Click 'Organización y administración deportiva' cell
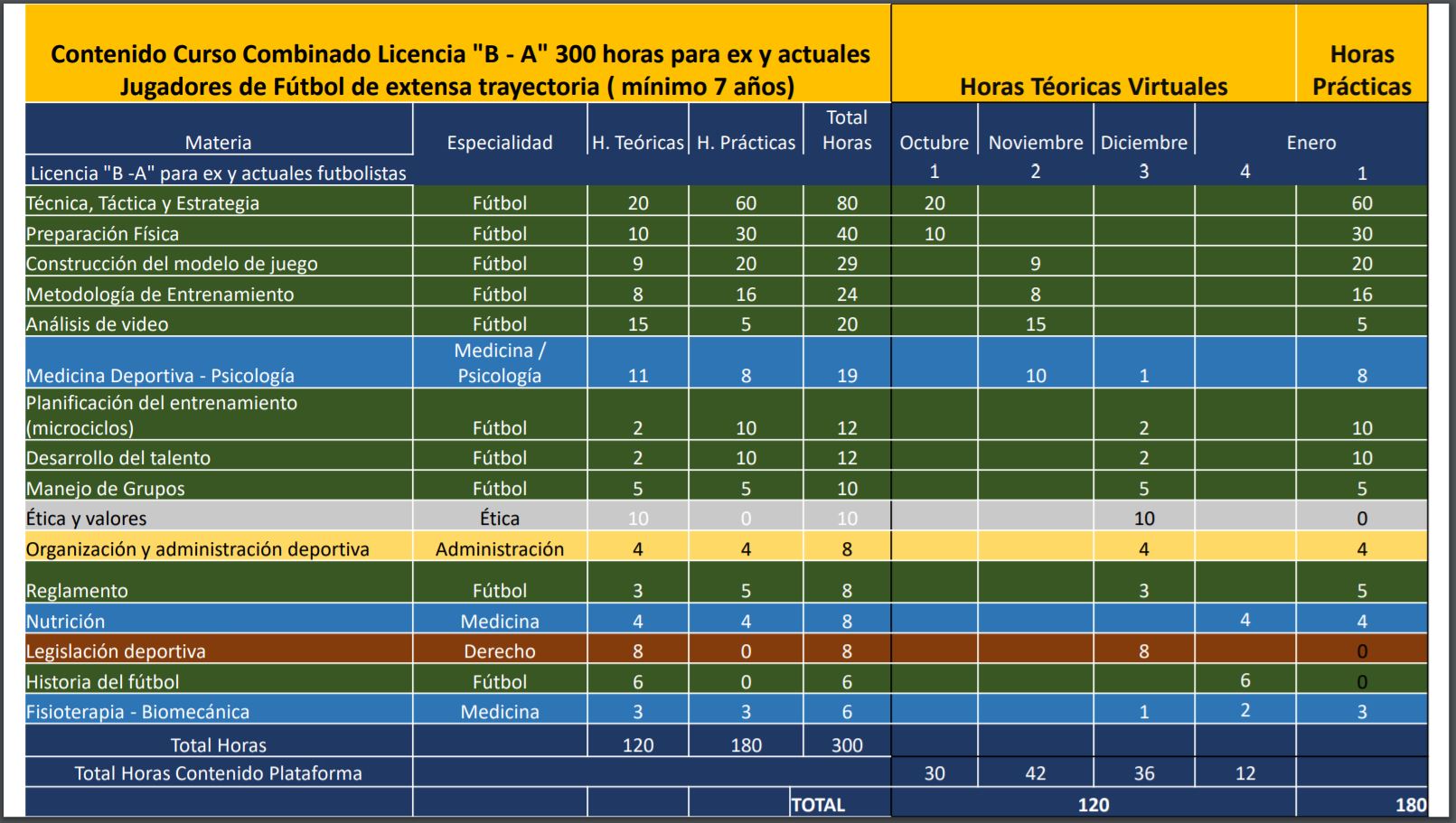 219,547
